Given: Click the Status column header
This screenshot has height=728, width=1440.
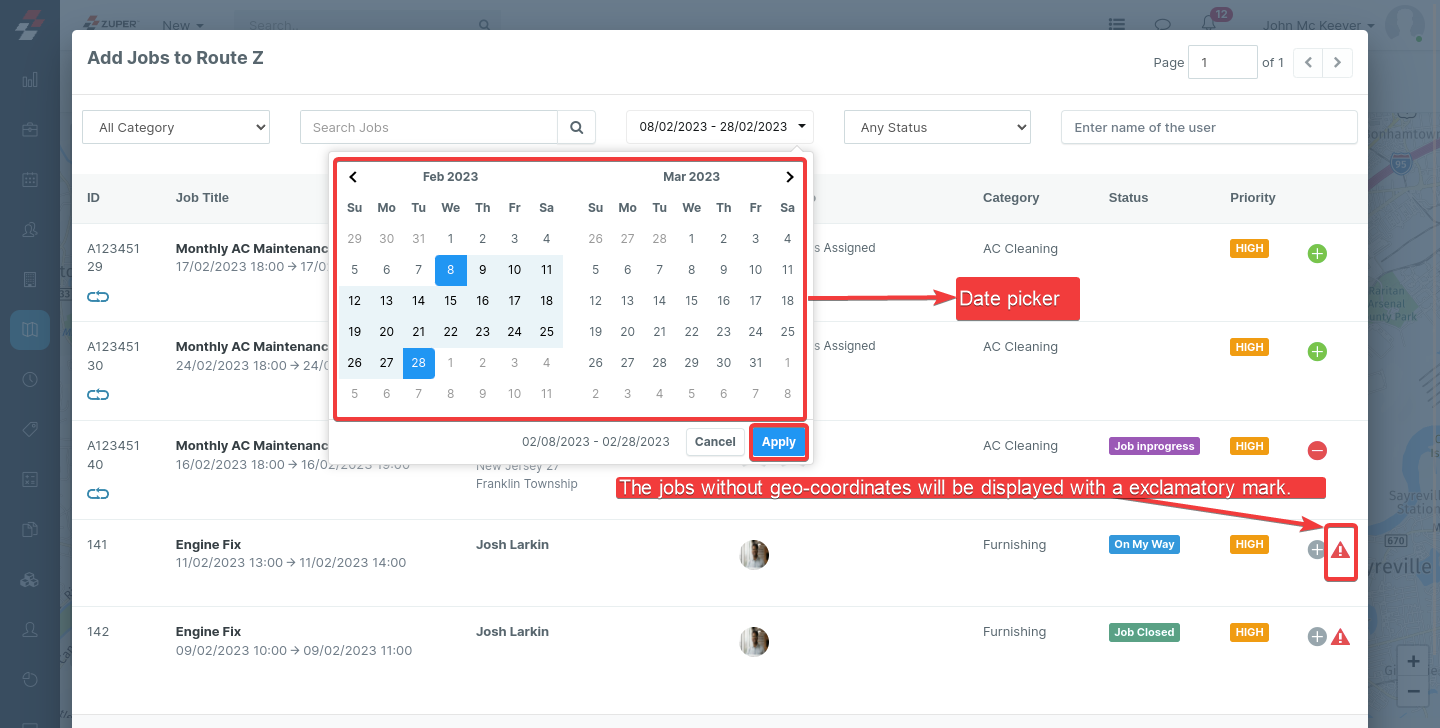Looking at the screenshot, I should click(1128, 198).
